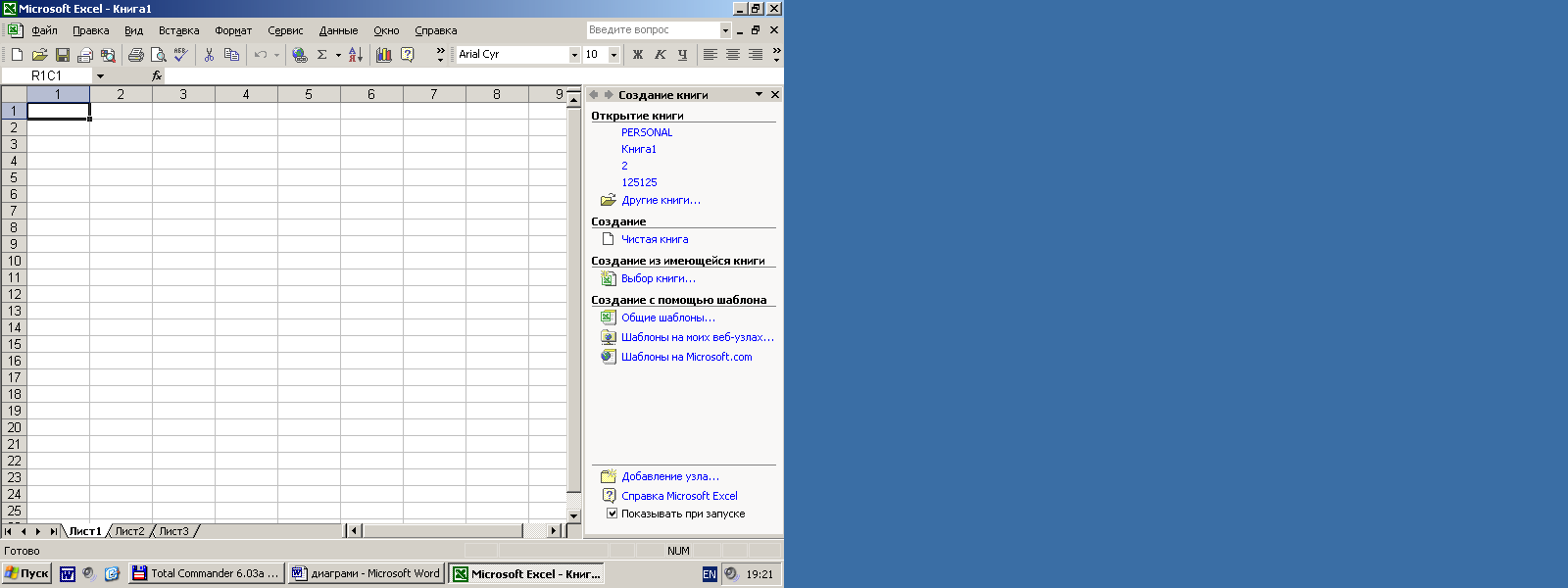Click the fx insert function button

point(157,75)
